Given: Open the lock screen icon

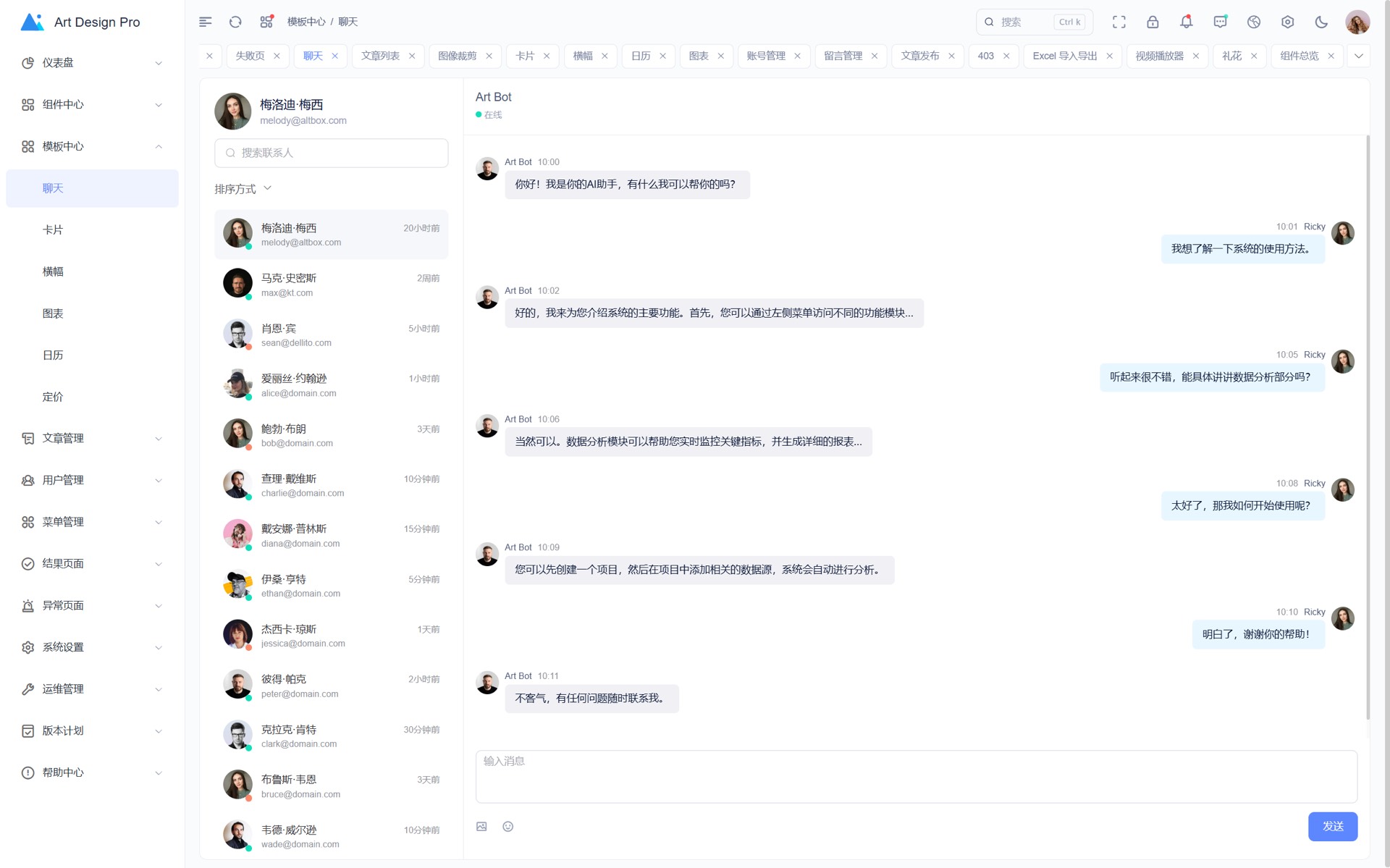Looking at the screenshot, I should point(1153,22).
